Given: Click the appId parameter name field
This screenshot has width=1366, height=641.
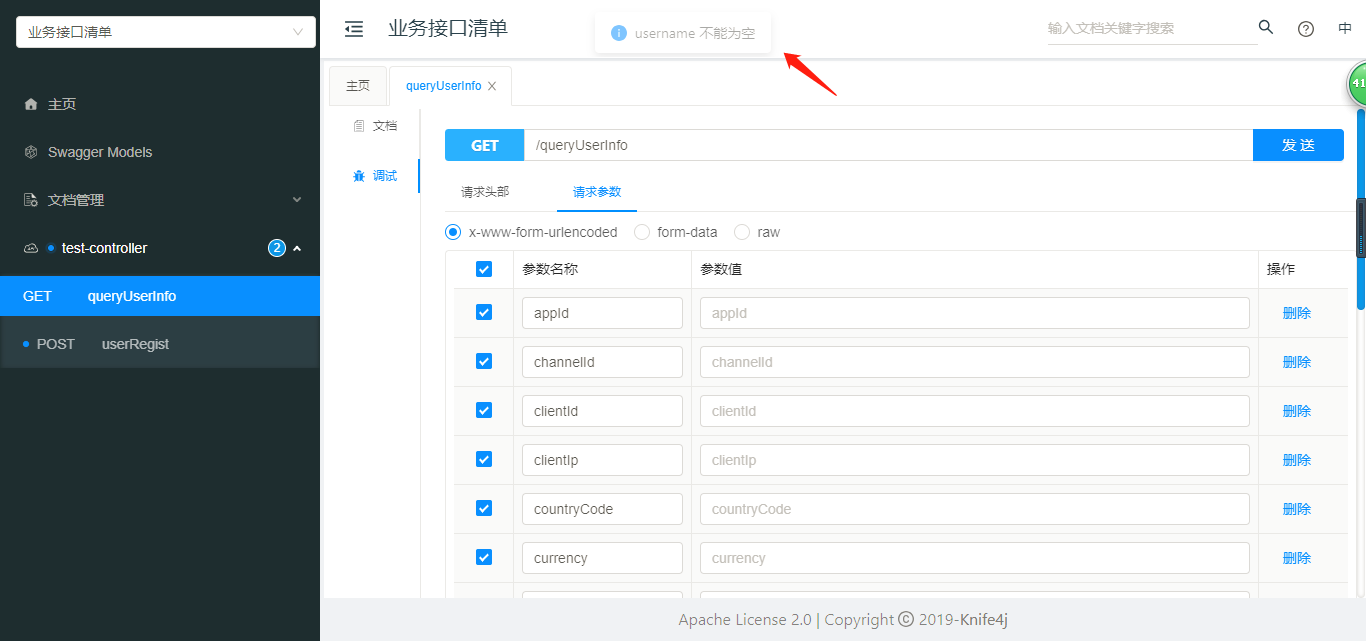Looking at the screenshot, I should 602,313.
